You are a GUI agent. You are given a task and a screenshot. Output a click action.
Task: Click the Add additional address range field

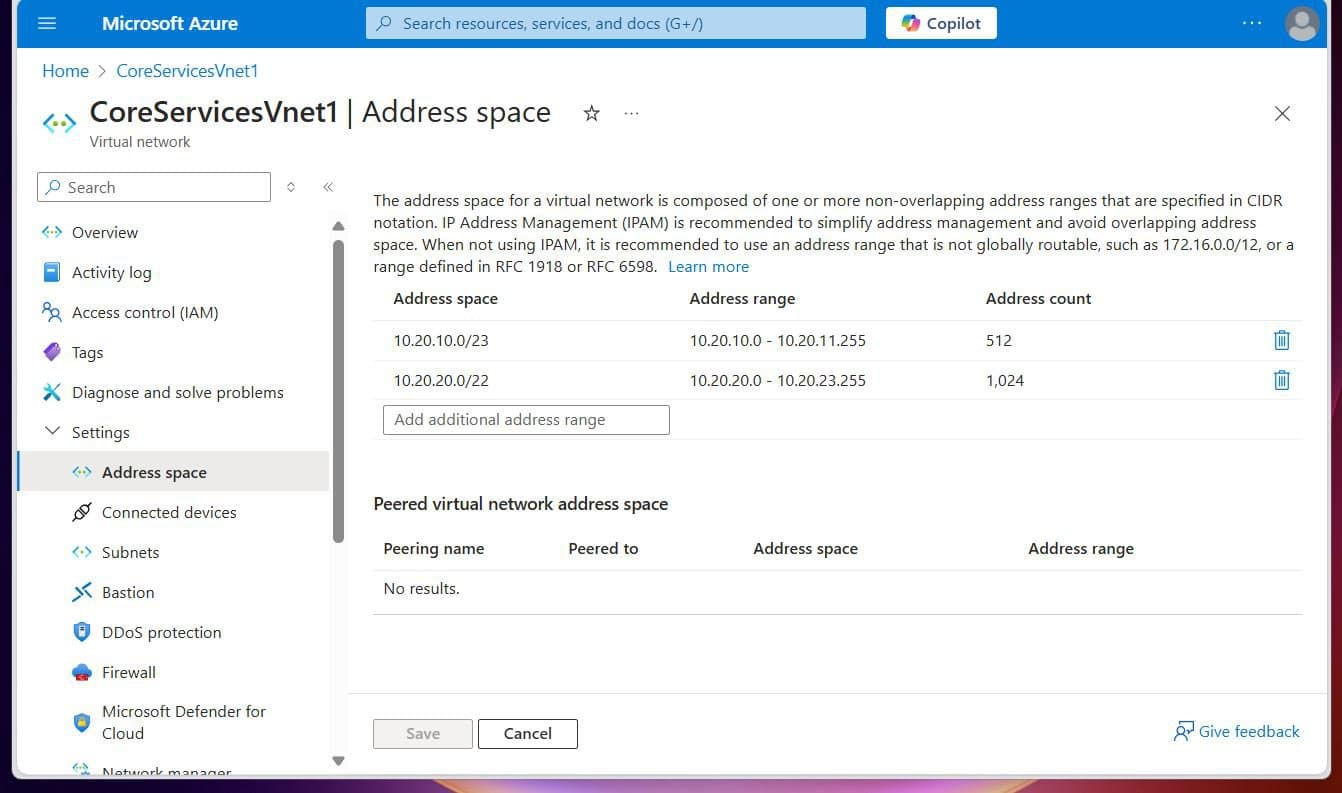pyautogui.click(x=525, y=419)
